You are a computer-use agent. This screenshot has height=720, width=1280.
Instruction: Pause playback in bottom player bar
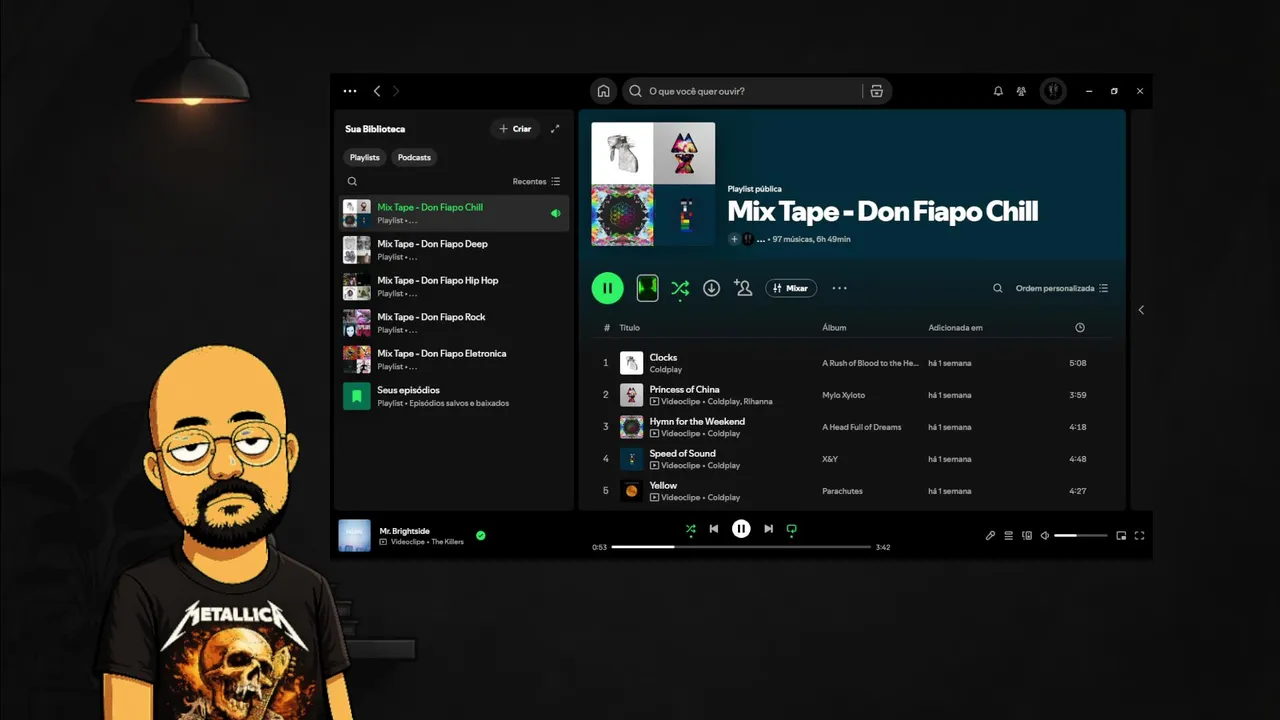tap(741, 529)
